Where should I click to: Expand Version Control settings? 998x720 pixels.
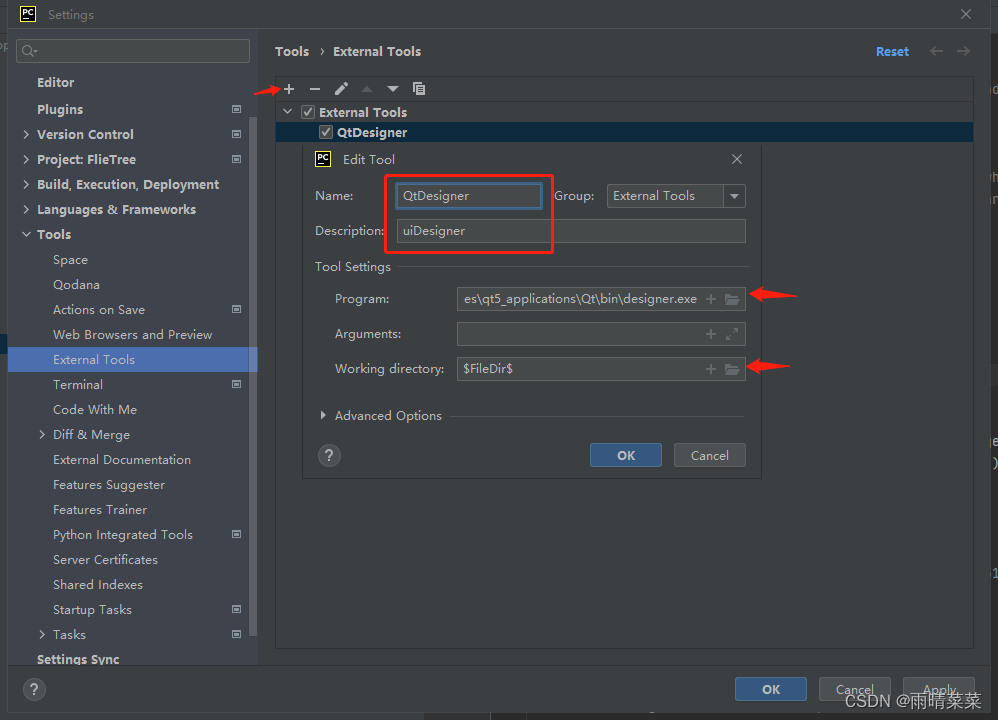(x=26, y=134)
